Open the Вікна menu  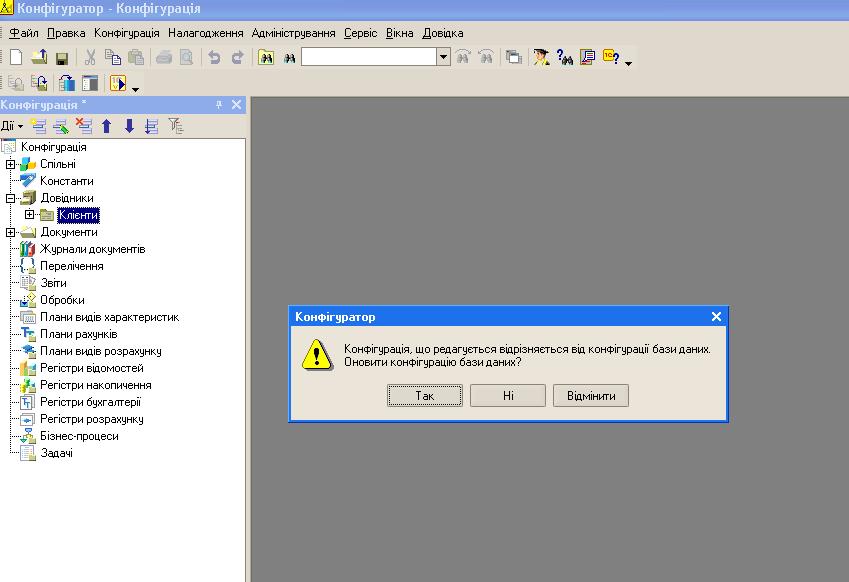[400, 33]
